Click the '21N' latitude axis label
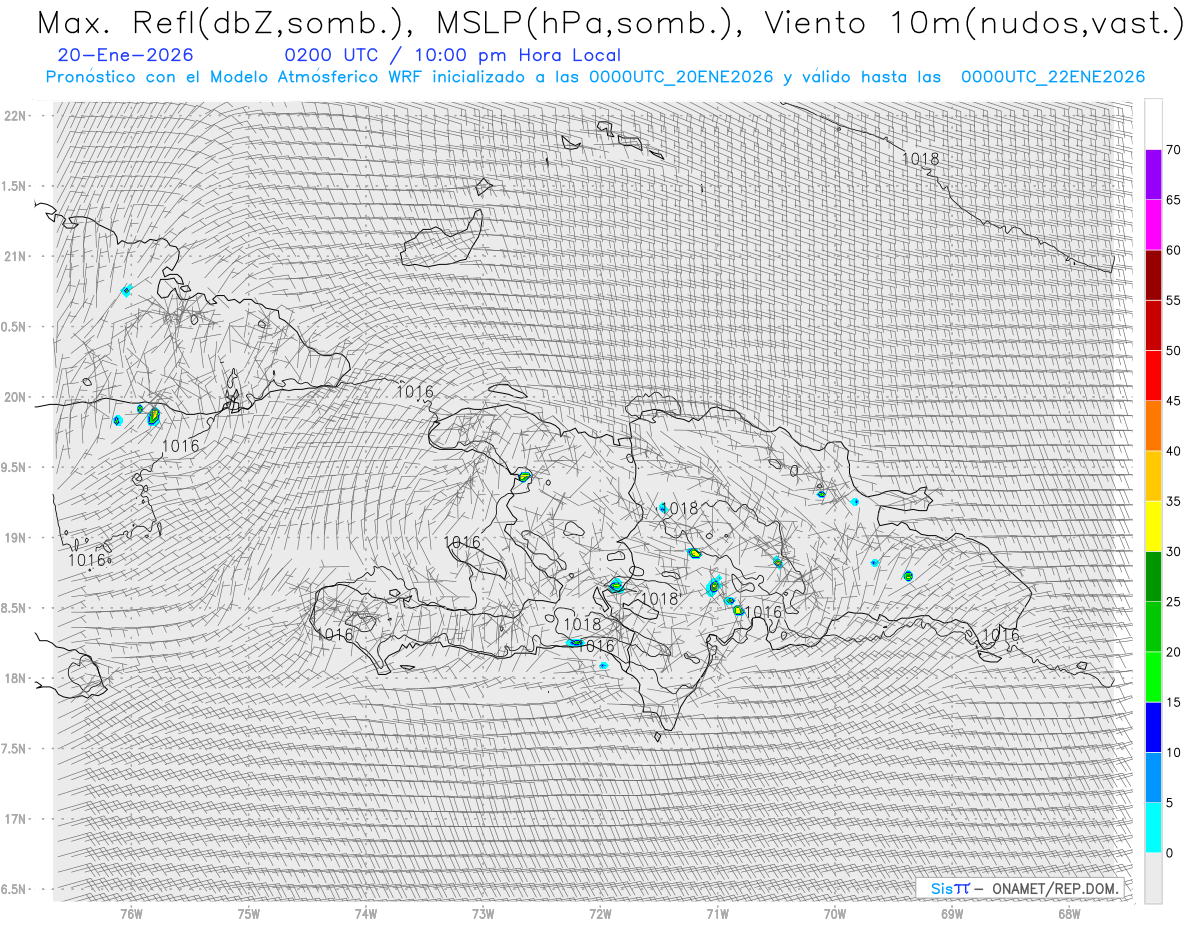The width and height of the screenshot is (1200, 927). [15, 256]
